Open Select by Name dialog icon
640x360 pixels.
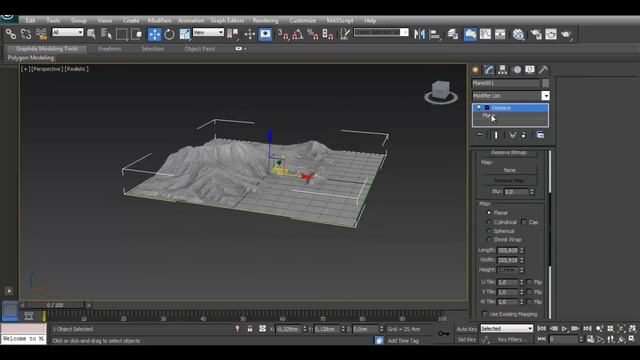tap(107, 34)
